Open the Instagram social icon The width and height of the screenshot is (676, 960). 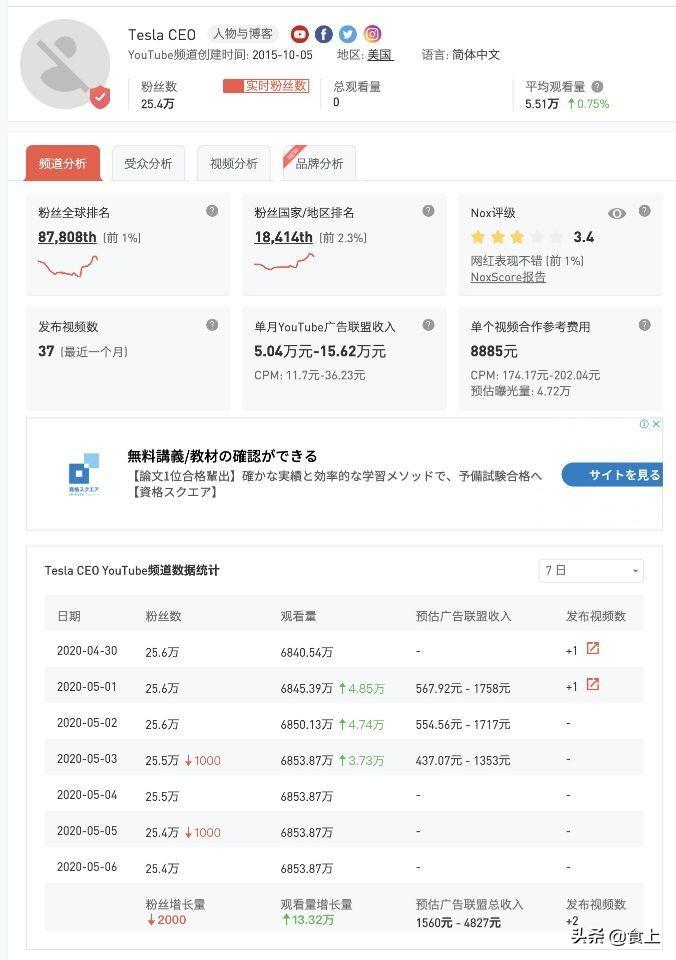(x=372, y=34)
